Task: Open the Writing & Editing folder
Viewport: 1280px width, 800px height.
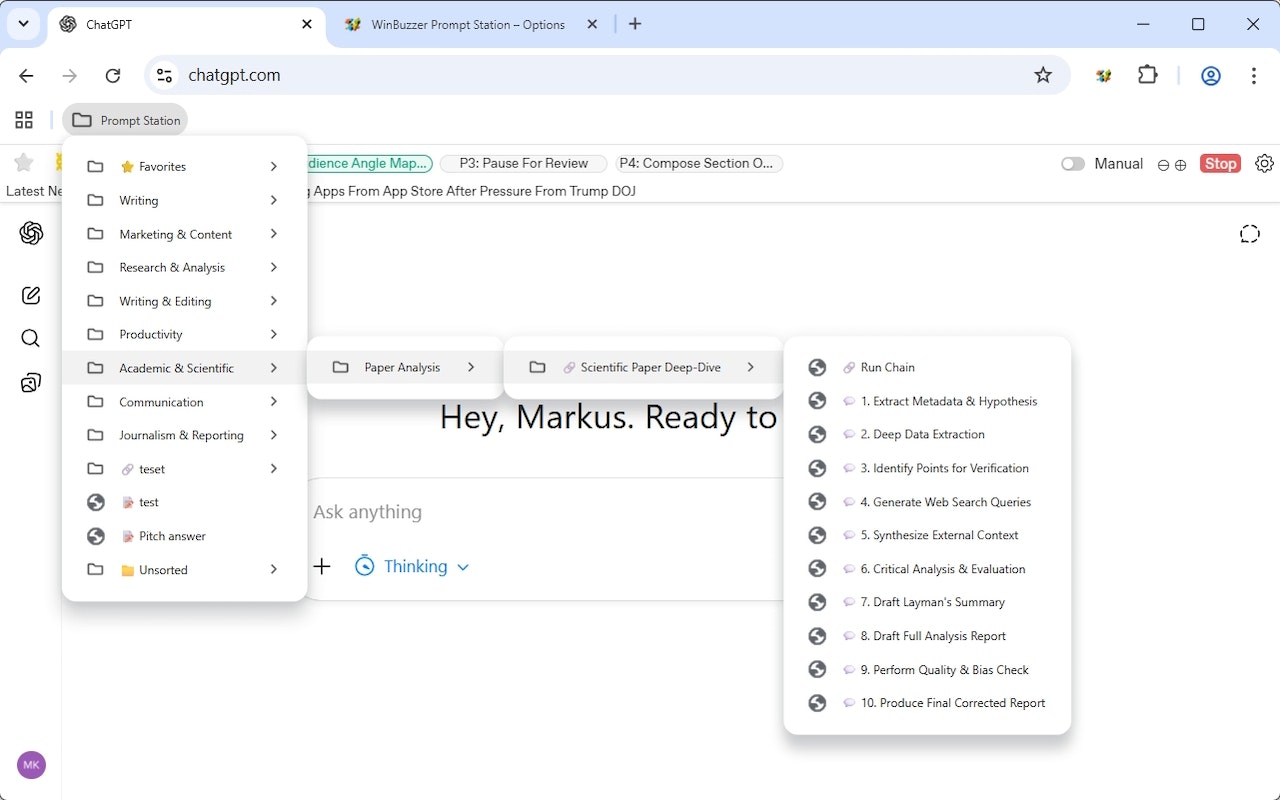Action: pyautogui.click(x=184, y=301)
